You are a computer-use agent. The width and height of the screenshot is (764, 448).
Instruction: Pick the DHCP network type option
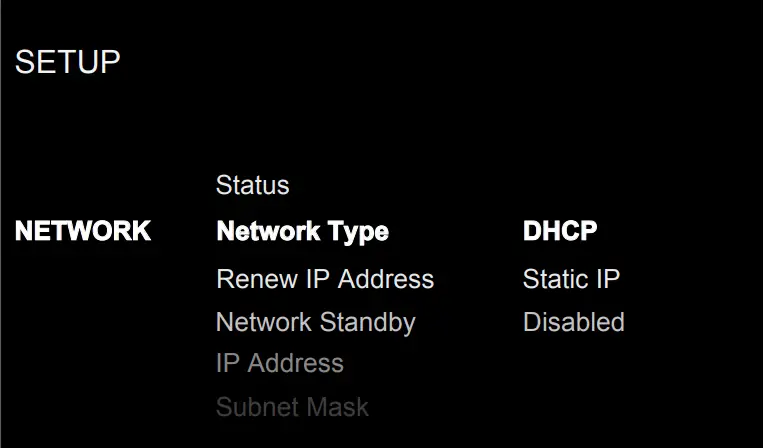(559, 232)
